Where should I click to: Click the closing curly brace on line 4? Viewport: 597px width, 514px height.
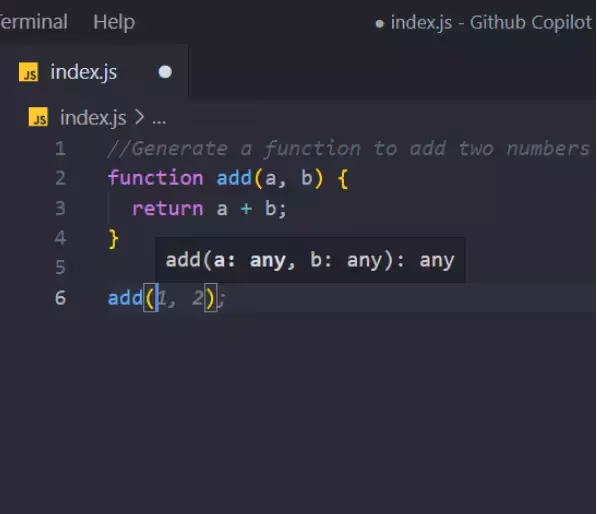(x=113, y=239)
